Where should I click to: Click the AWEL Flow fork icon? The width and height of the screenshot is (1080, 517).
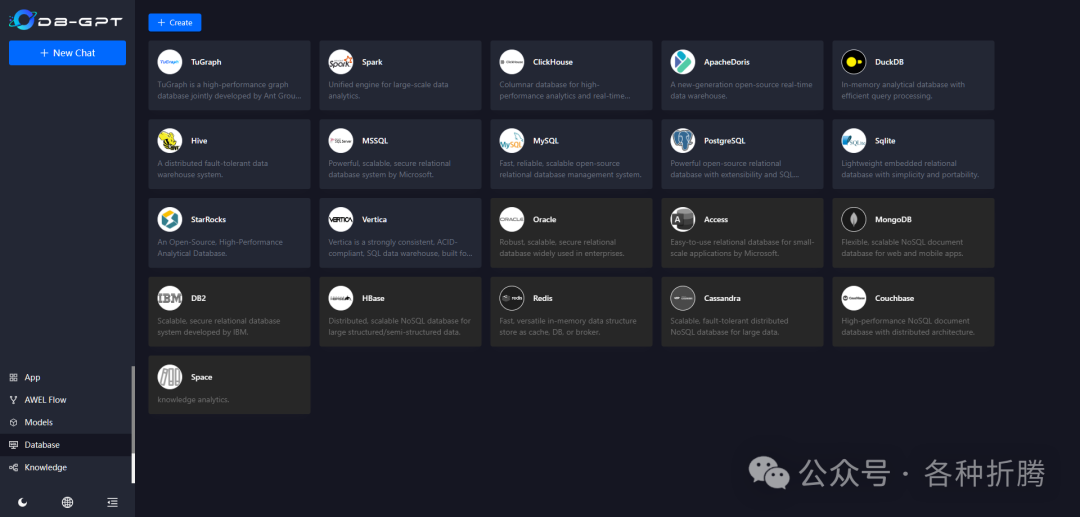click(x=13, y=400)
